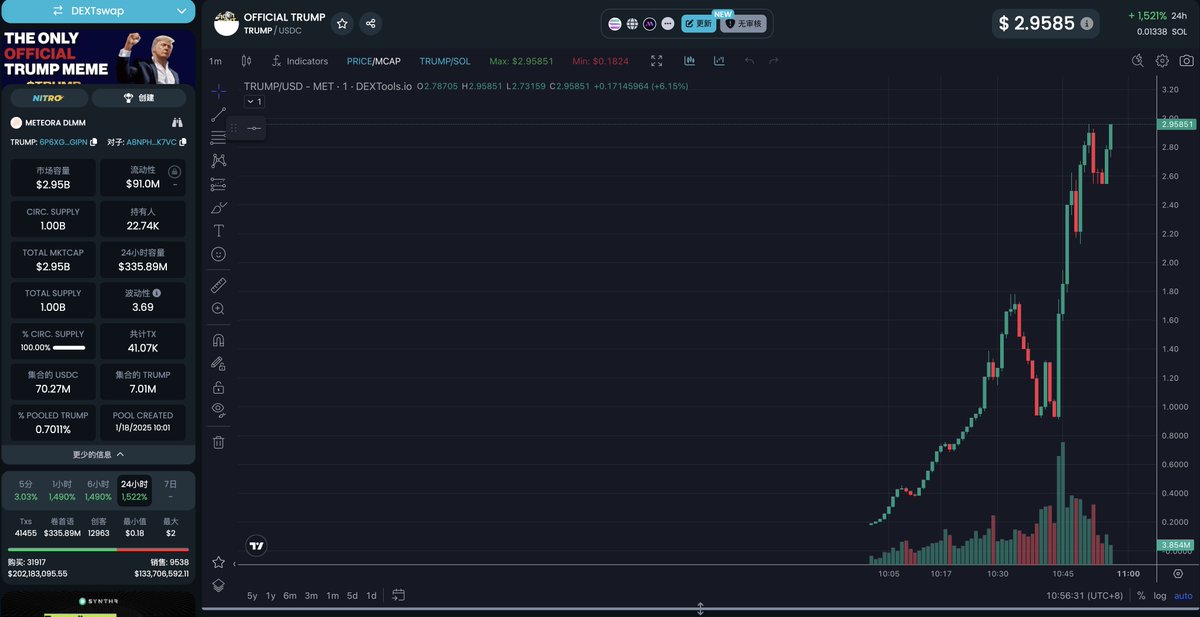Open chart settings gear

pos(1162,61)
